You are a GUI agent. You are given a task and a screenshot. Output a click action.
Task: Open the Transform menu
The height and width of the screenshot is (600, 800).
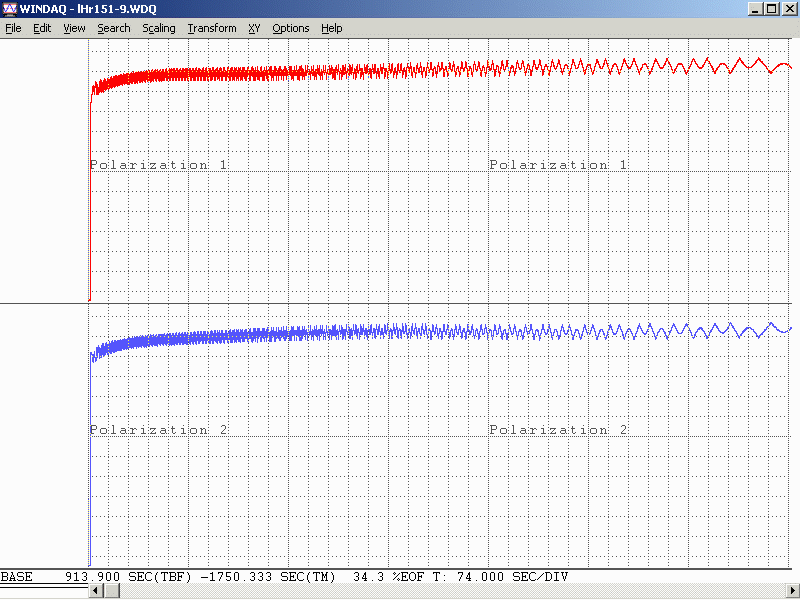212,28
